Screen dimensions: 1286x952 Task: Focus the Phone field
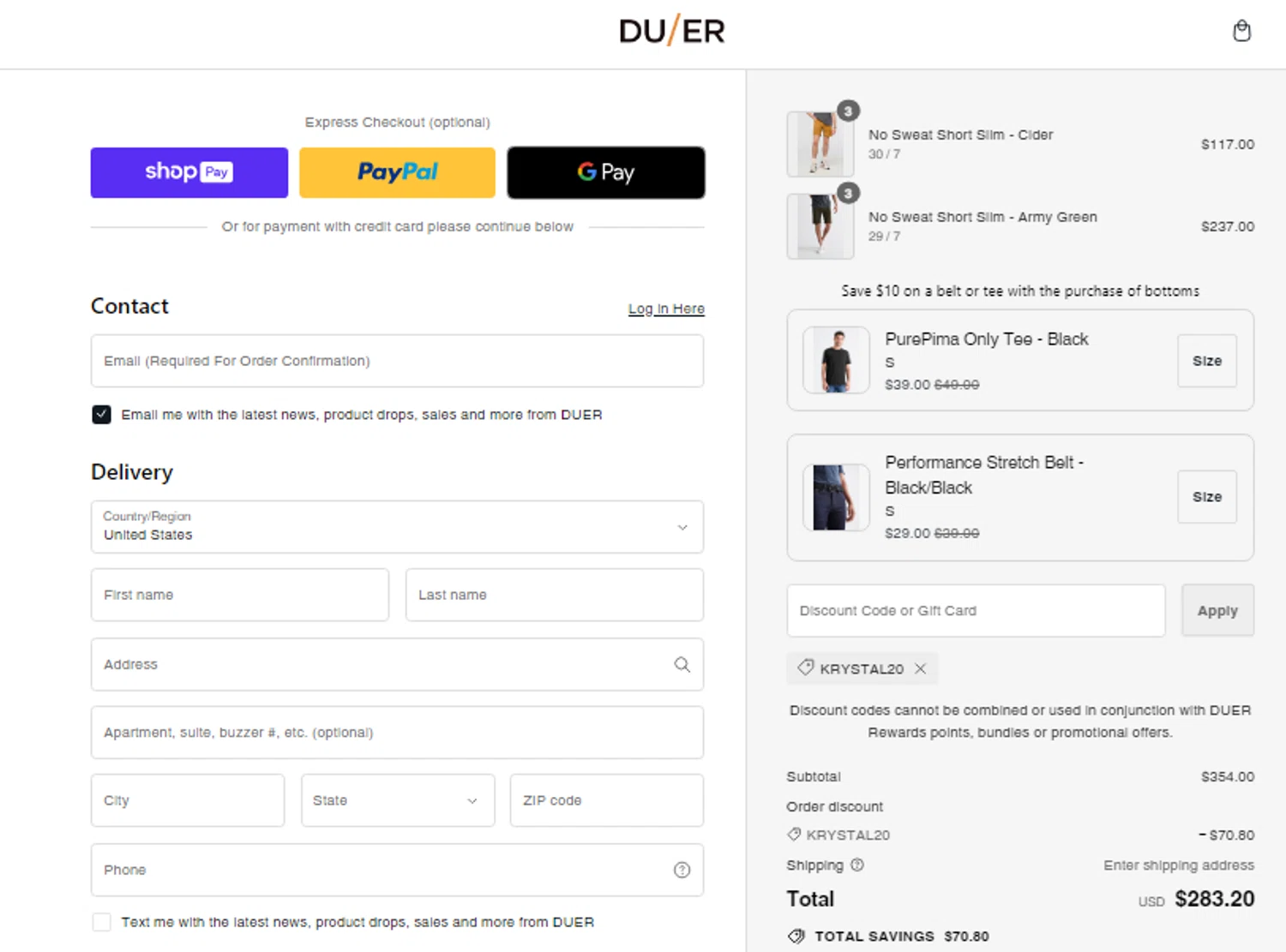pos(397,870)
